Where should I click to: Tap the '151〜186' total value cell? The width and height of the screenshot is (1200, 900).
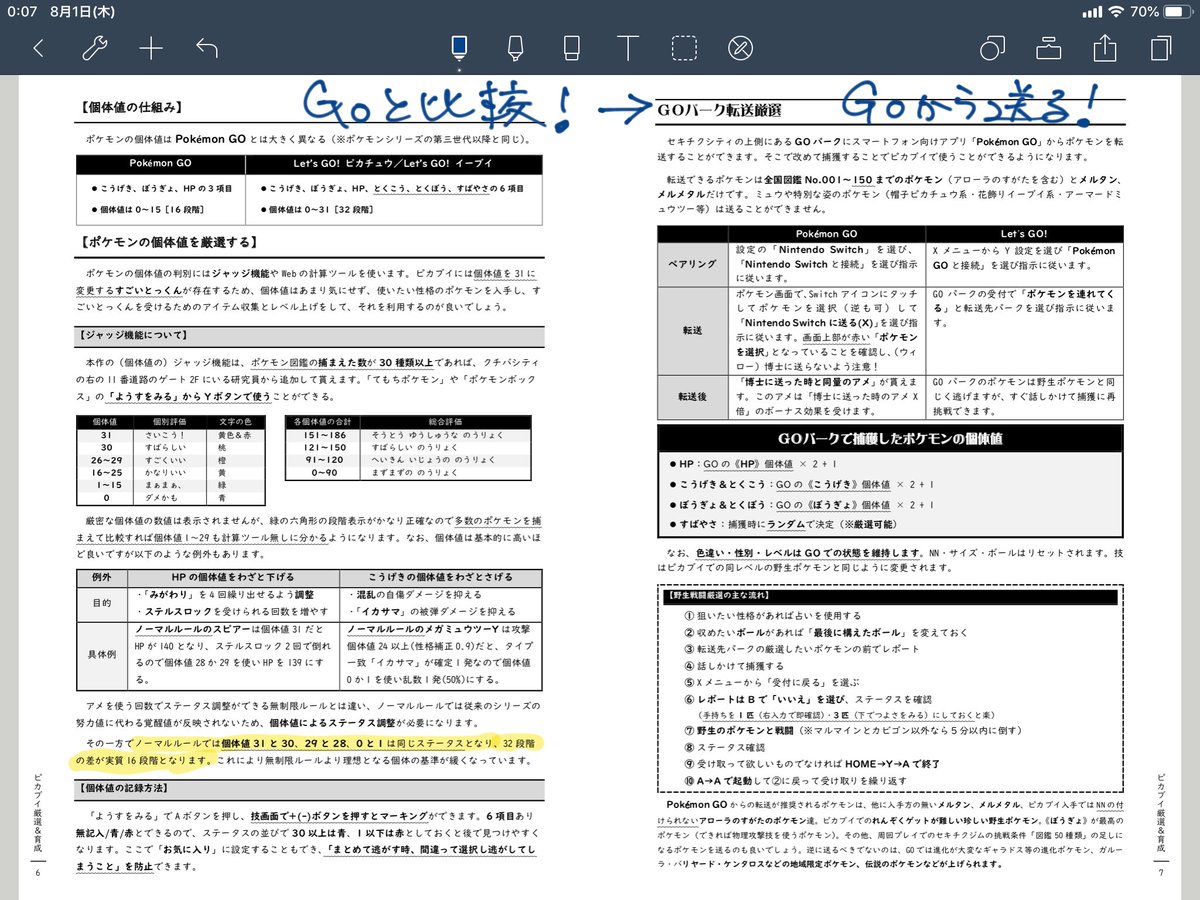tap(325, 436)
